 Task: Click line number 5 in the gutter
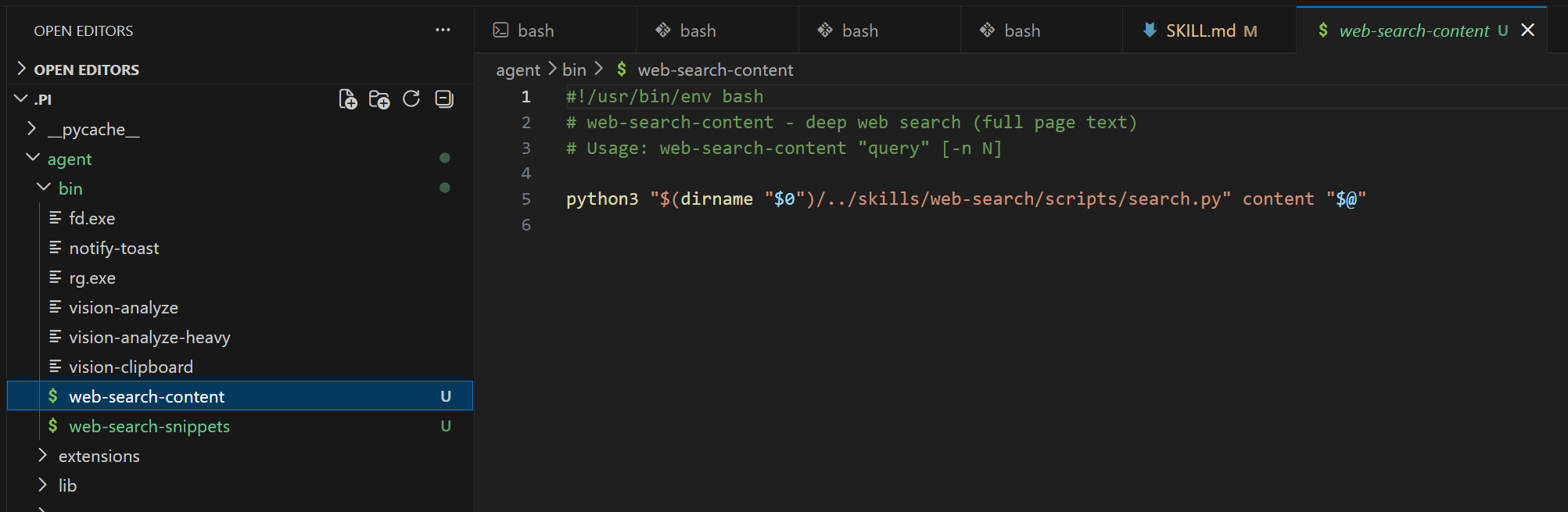click(526, 199)
